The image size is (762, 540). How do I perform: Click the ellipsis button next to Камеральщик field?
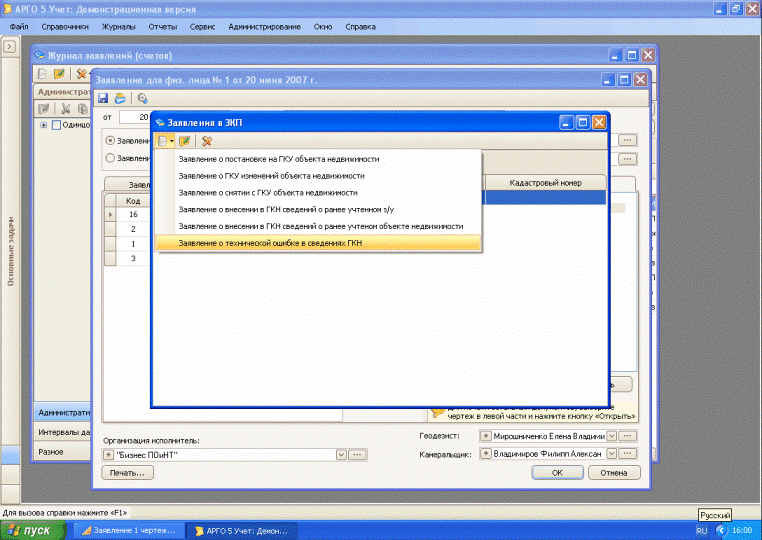coord(627,453)
